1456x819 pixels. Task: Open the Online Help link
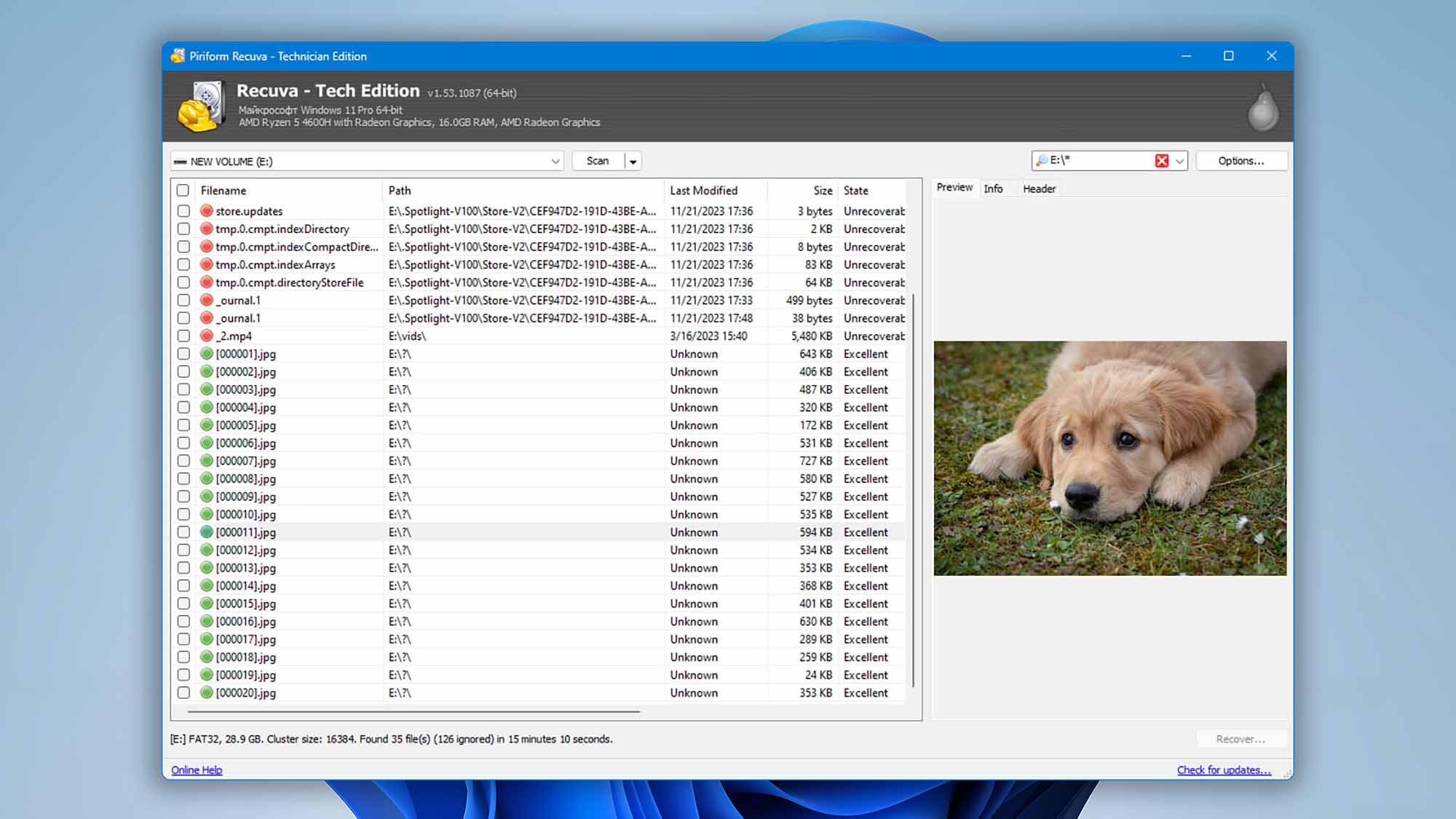click(x=197, y=770)
